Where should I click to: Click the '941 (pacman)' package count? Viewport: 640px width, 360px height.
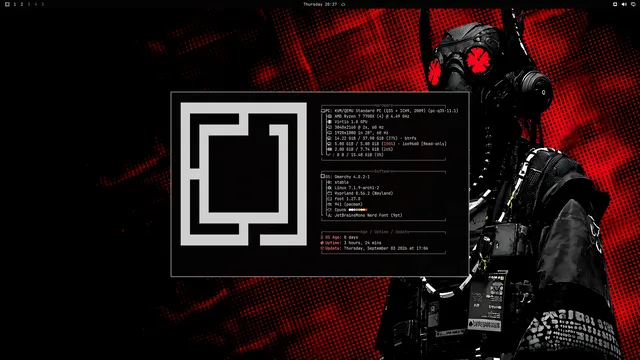pos(349,204)
